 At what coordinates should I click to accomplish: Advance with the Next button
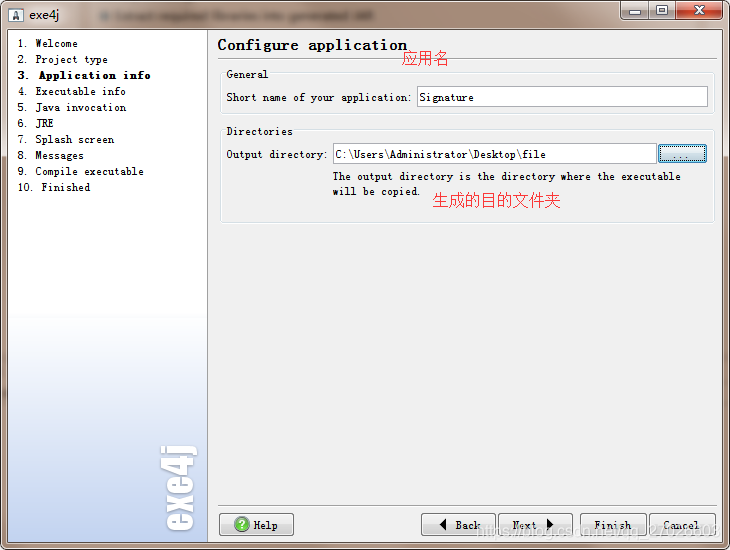(x=535, y=525)
